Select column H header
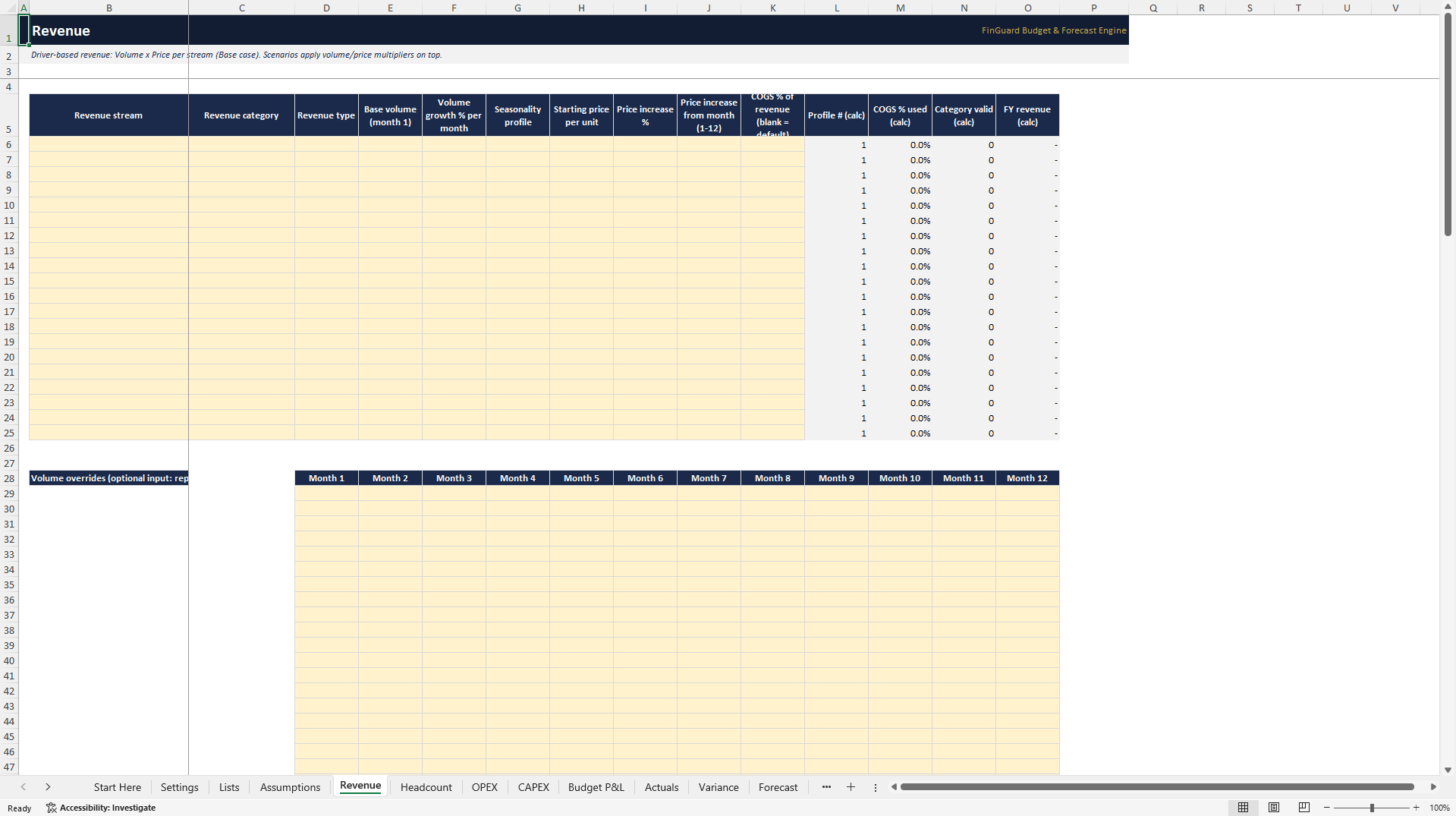This screenshot has width=1456, height=816. 582,8
